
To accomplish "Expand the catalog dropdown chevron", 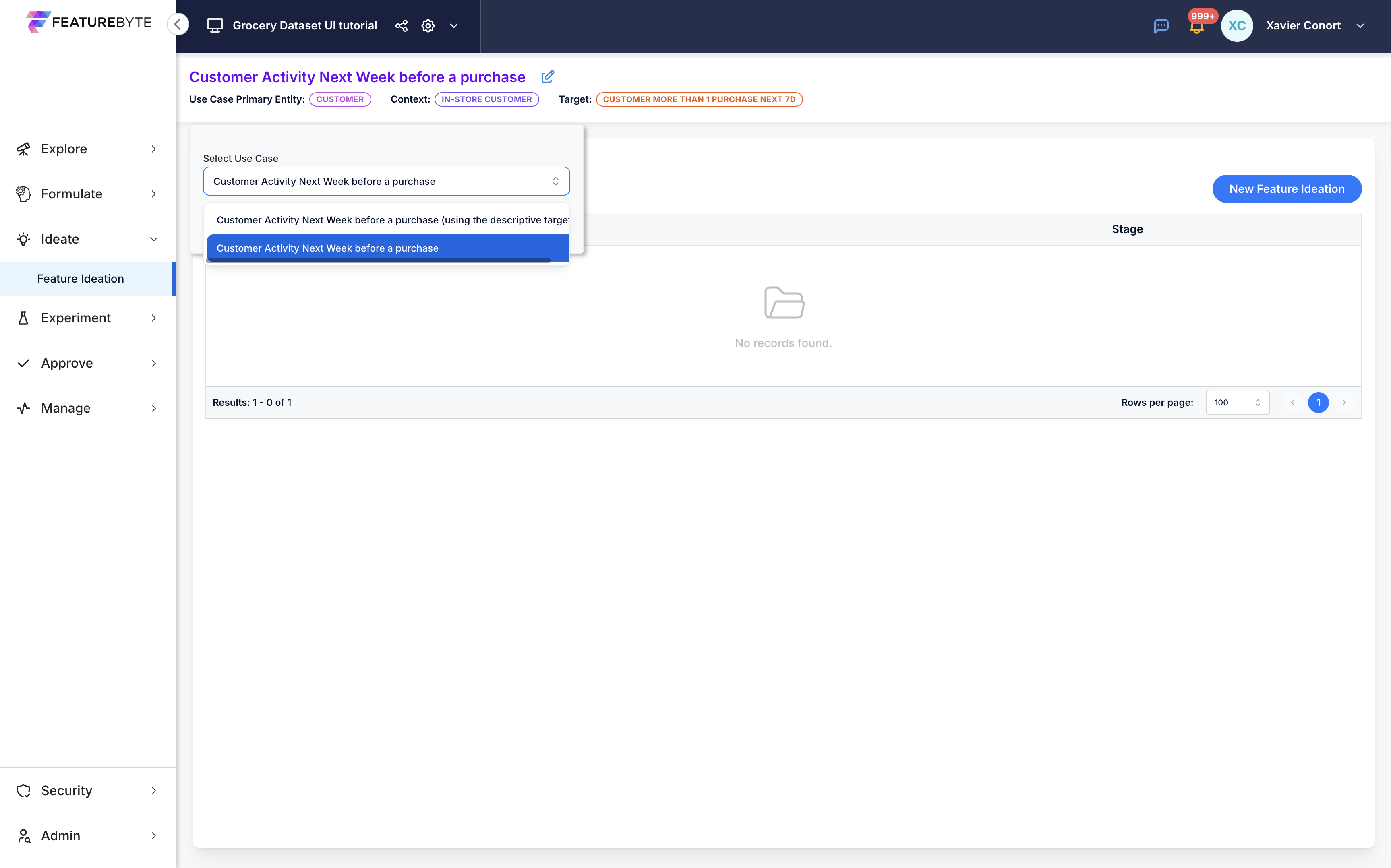I will click(x=453, y=25).
